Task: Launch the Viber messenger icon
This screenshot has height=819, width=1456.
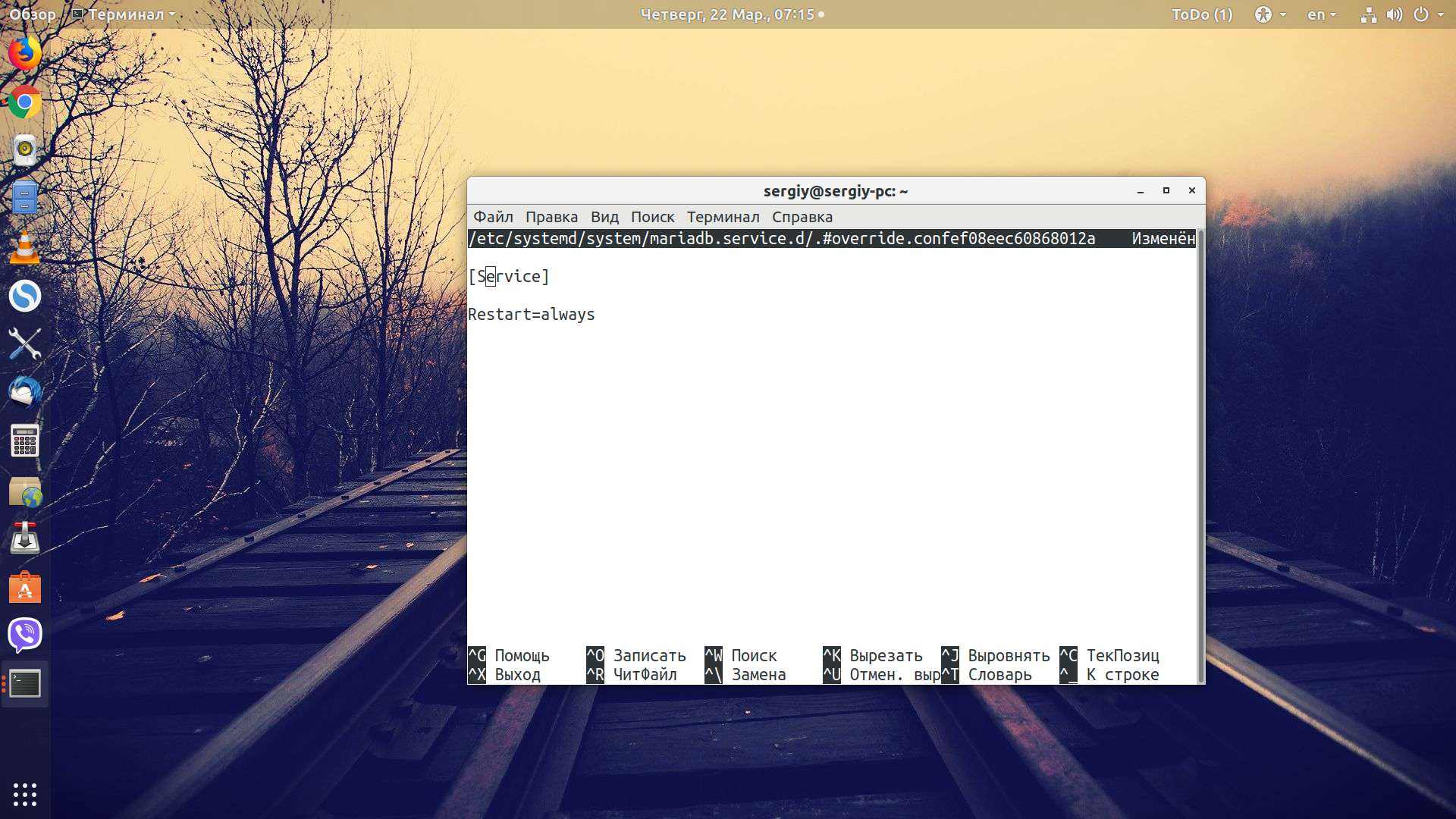Action: tap(25, 635)
